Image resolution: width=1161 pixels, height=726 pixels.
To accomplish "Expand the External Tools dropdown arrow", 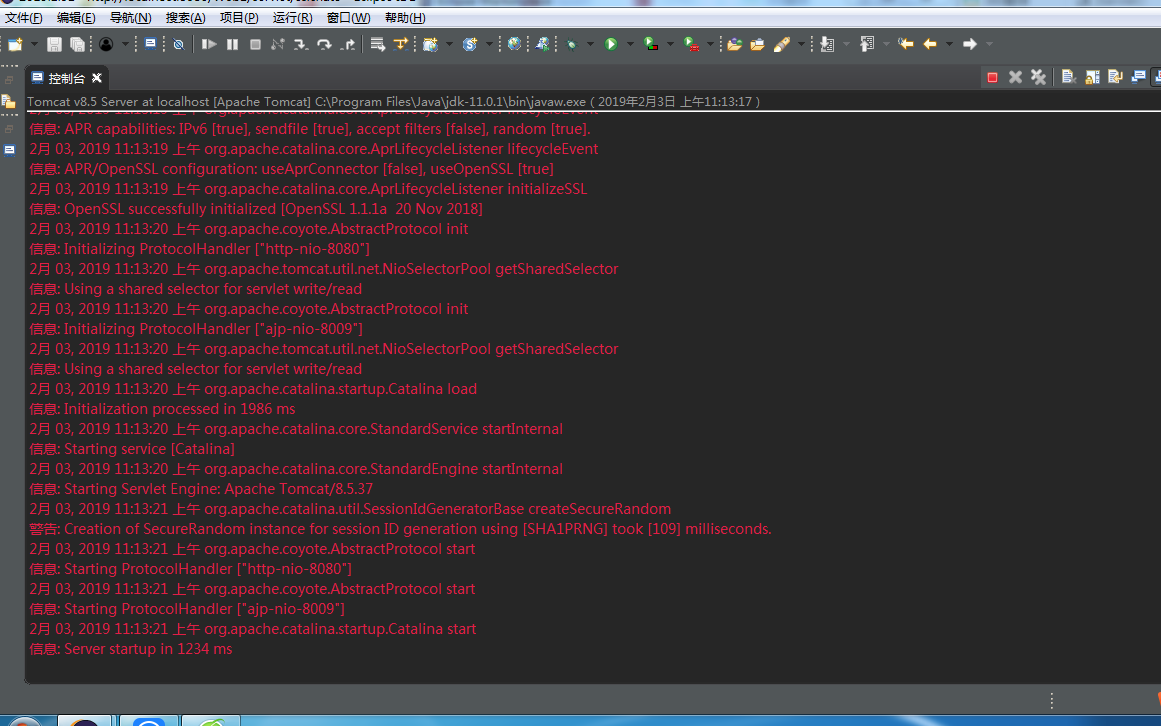I will 710,44.
